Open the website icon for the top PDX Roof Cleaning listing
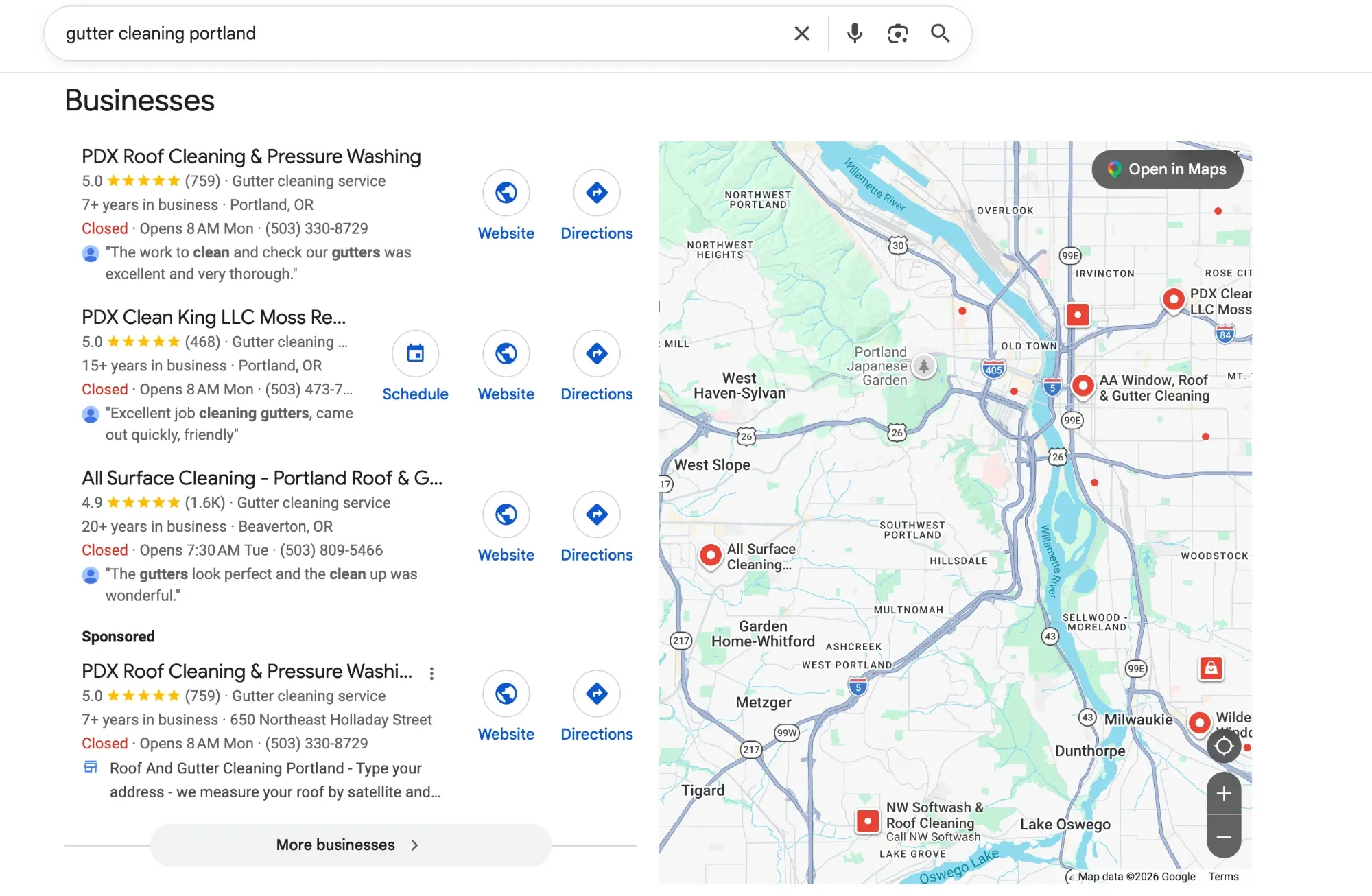The height and width of the screenshot is (896, 1372). (506, 193)
